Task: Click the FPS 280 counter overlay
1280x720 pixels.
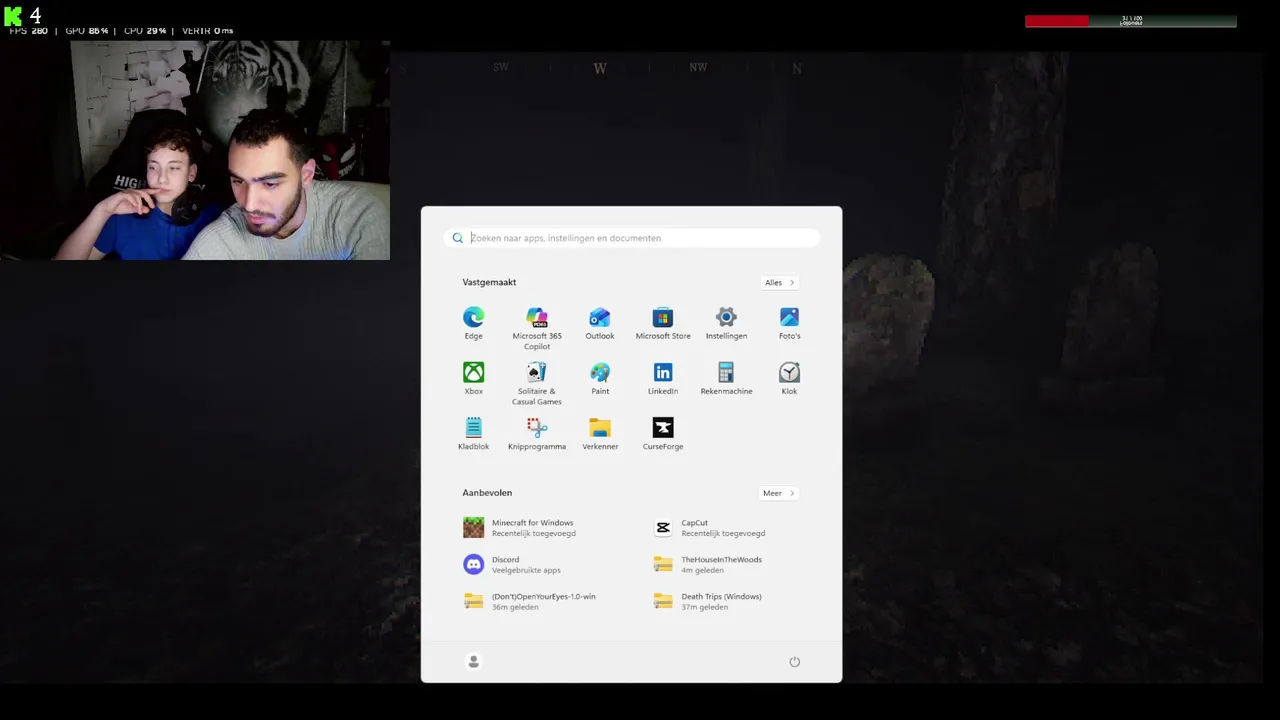Action: pos(28,31)
